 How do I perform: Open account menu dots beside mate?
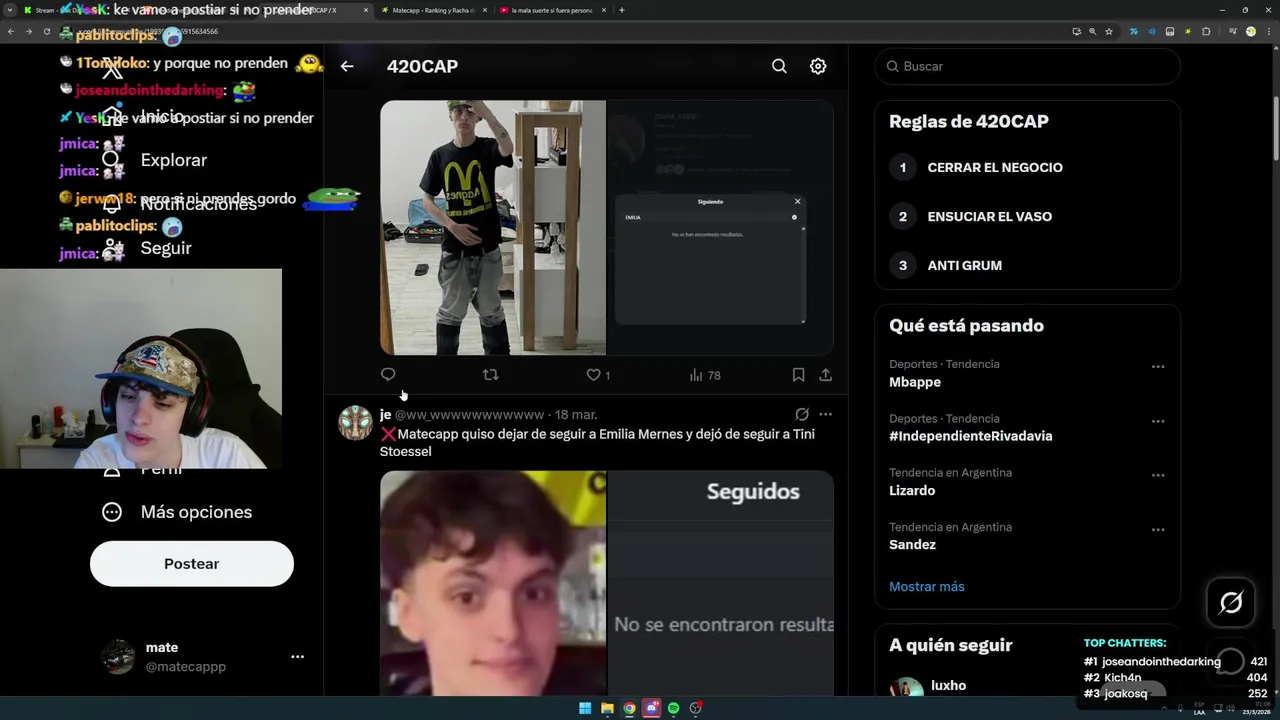tap(297, 657)
